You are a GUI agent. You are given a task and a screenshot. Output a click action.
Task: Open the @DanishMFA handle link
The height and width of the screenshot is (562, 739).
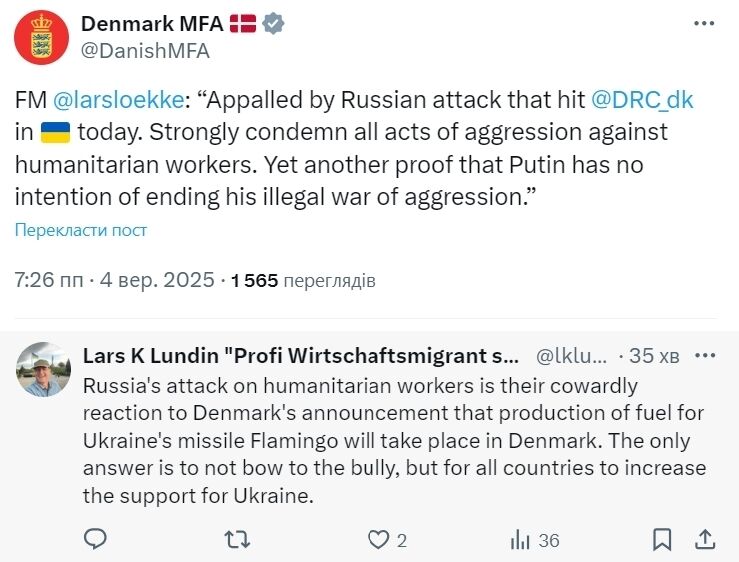[144, 50]
